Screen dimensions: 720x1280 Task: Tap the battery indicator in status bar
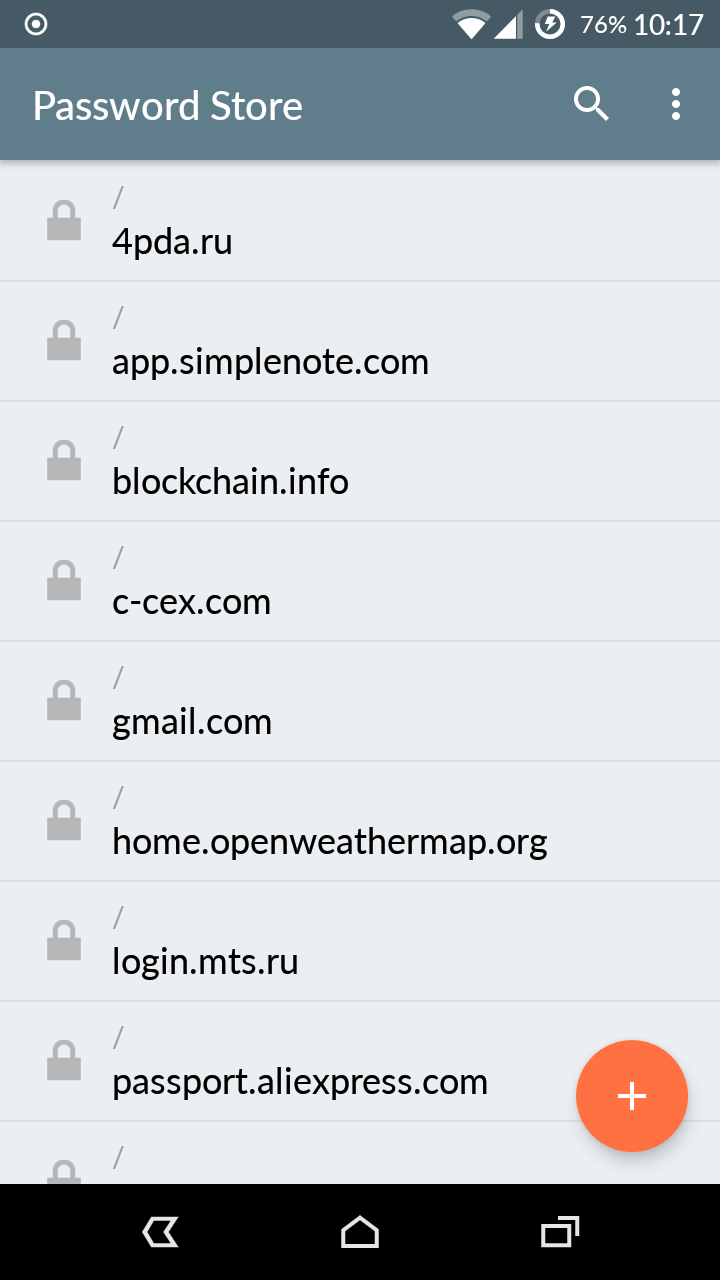[550, 24]
